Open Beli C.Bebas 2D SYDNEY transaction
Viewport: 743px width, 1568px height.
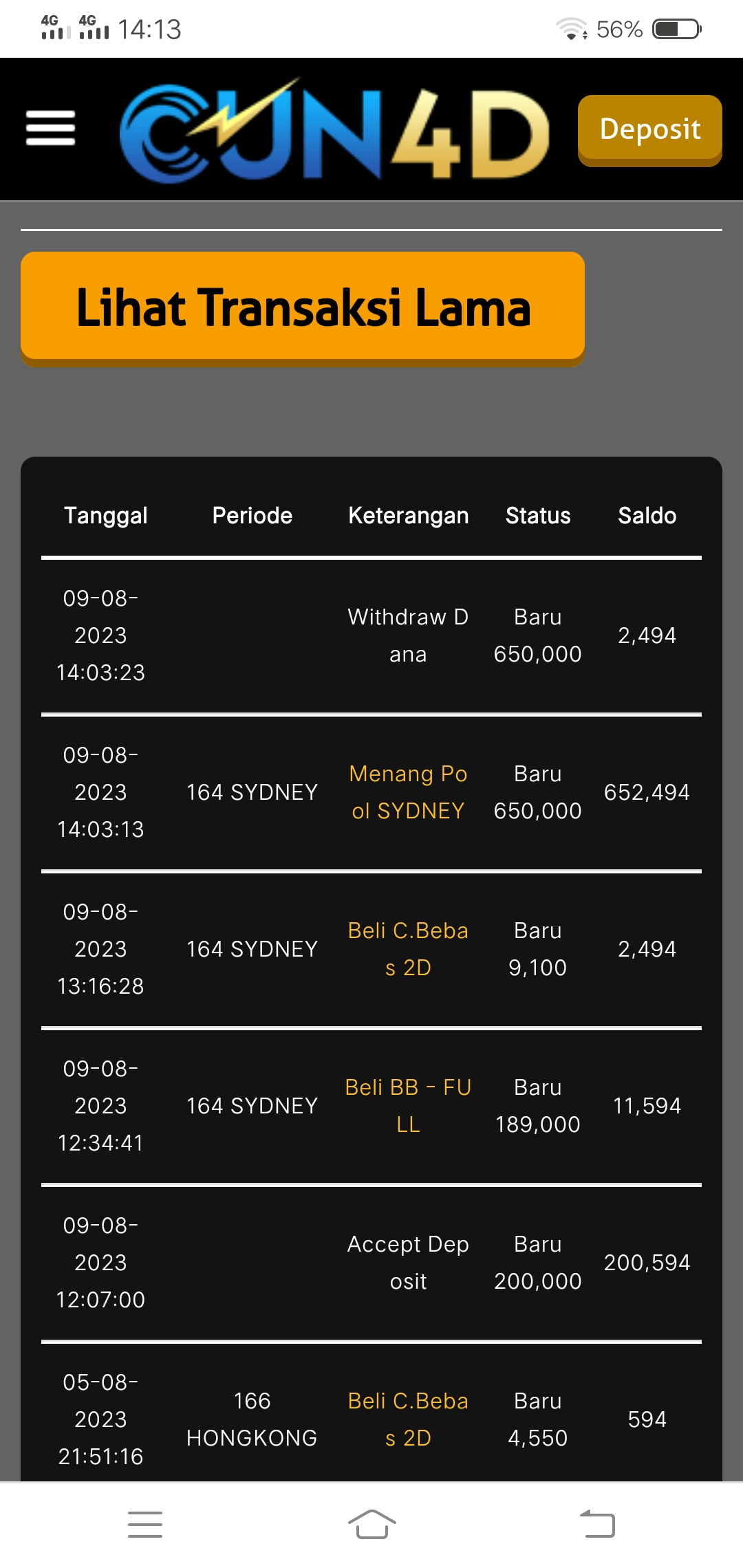(408, 949)
